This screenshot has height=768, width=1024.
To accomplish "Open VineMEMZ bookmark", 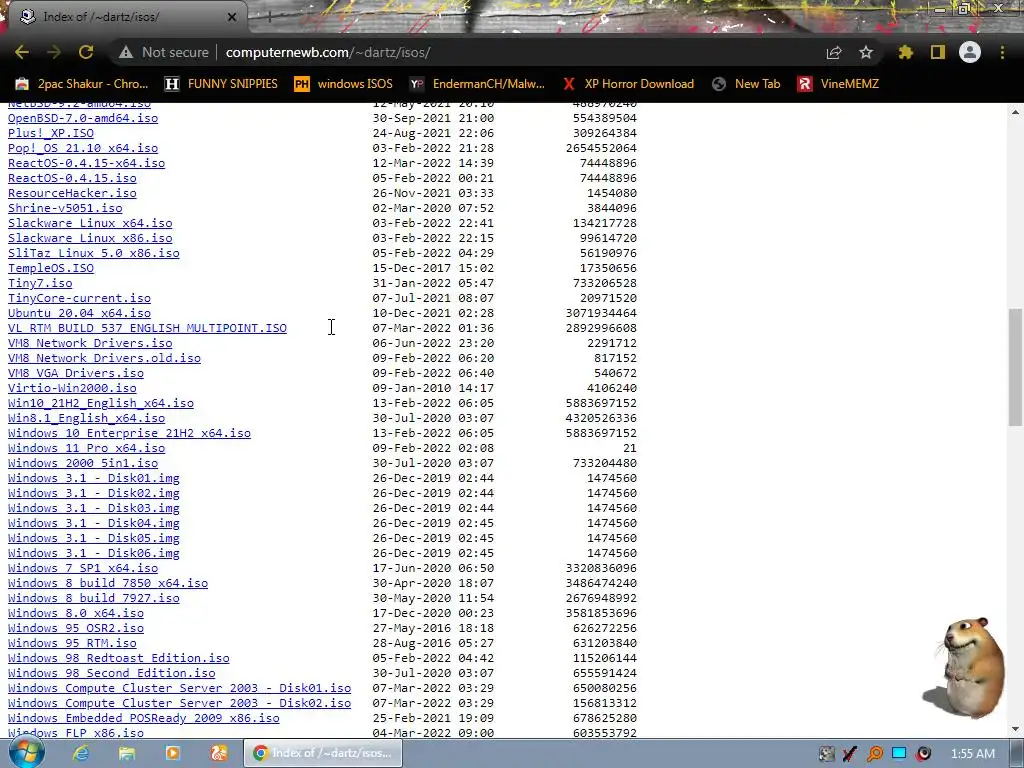I will click(x=838, y=84).
